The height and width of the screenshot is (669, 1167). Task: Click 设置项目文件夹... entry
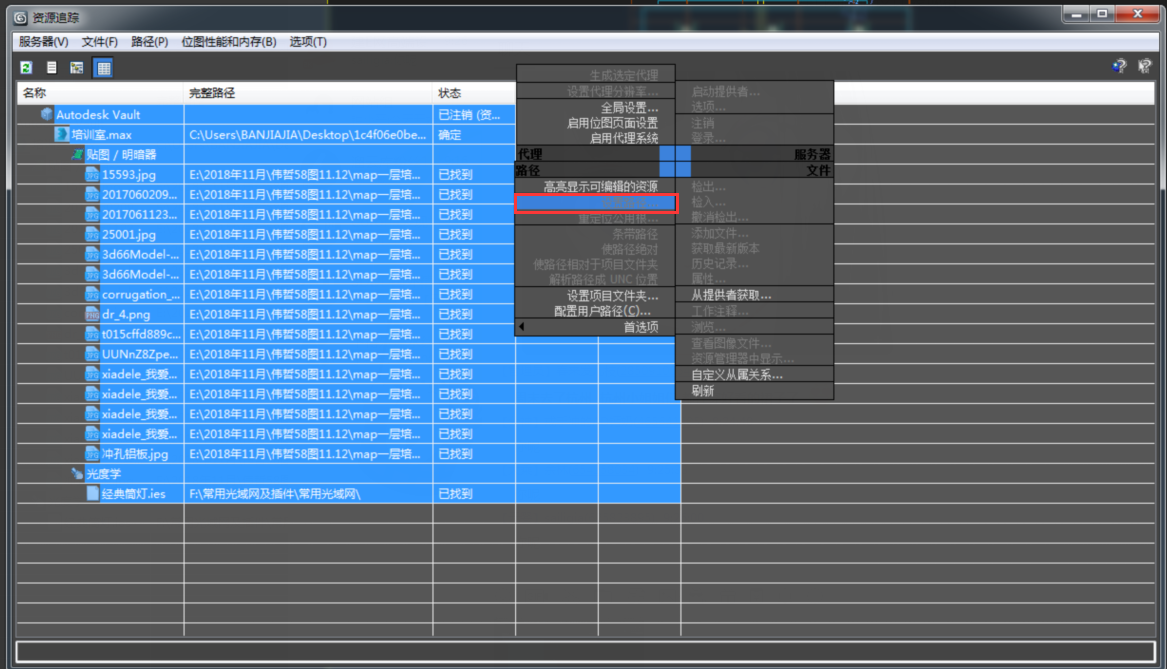(612, 295)
